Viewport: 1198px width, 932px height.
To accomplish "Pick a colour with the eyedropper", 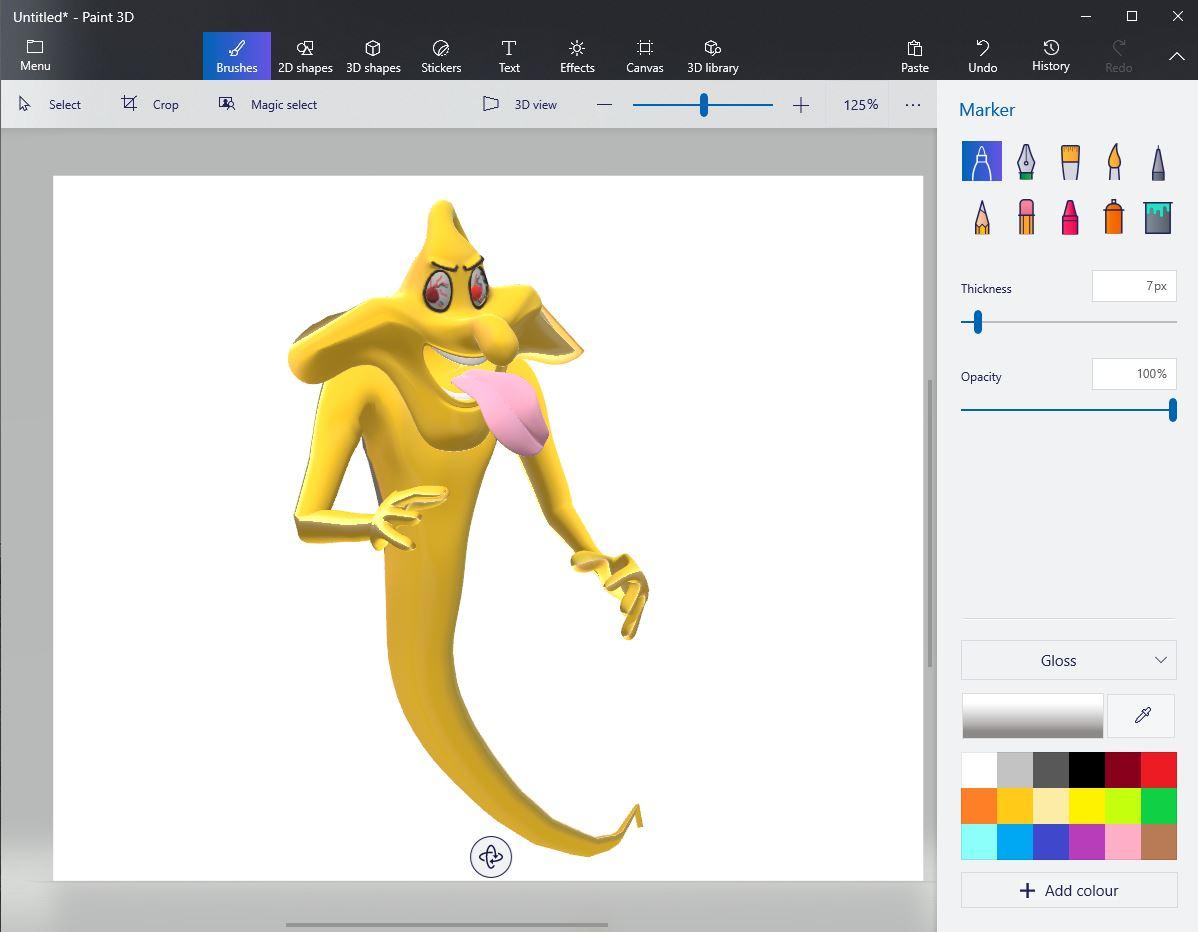I will click(x=1142, y=716).
